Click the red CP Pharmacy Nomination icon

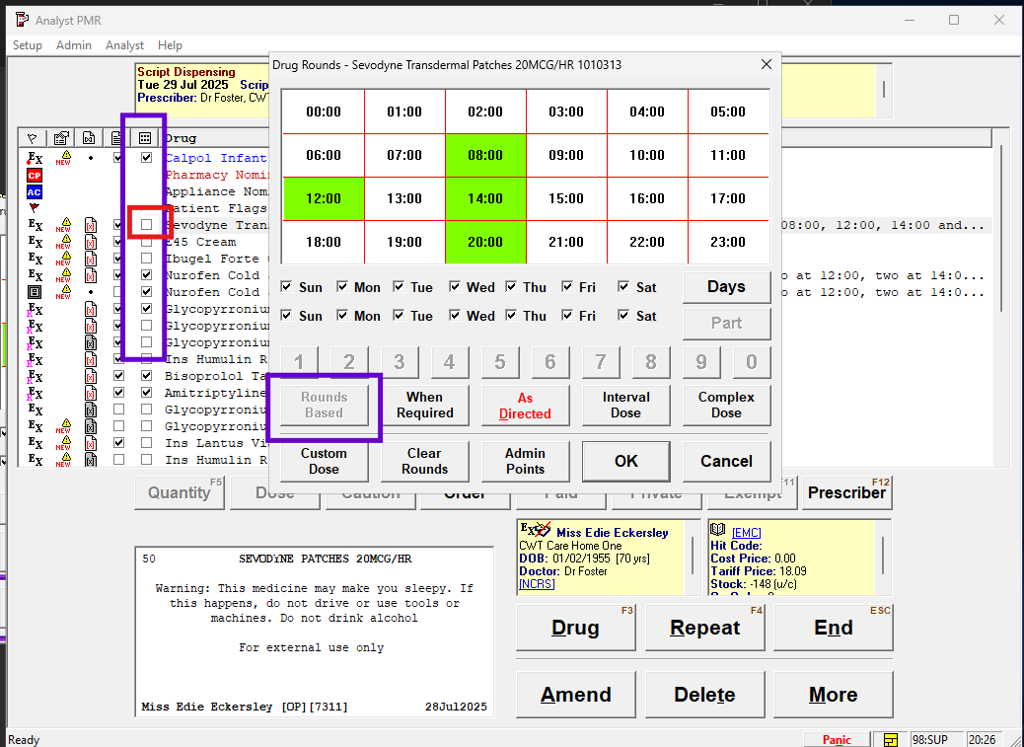click(34, 175)
